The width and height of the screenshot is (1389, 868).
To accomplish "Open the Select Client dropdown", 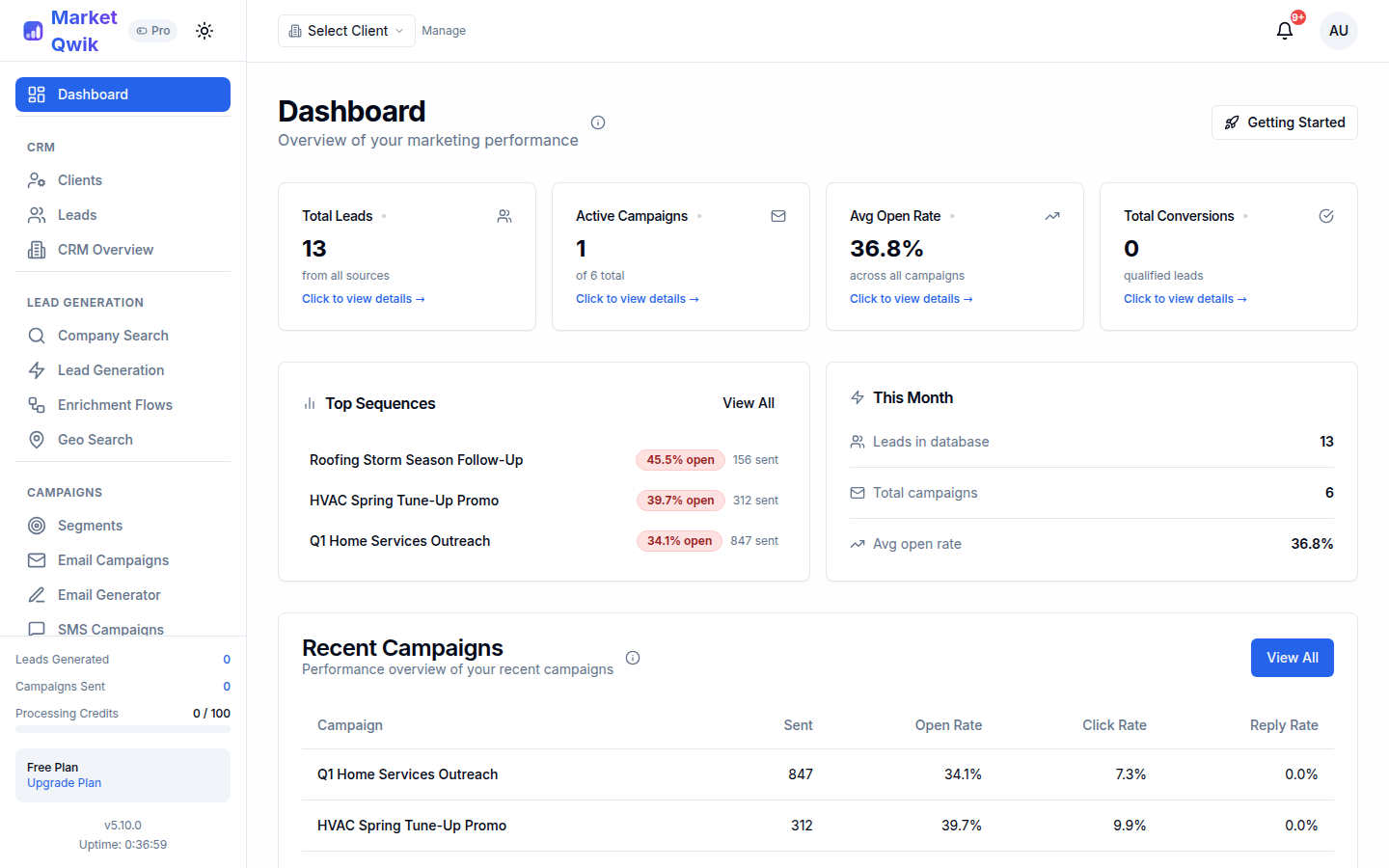I will [x=345, y=30].
